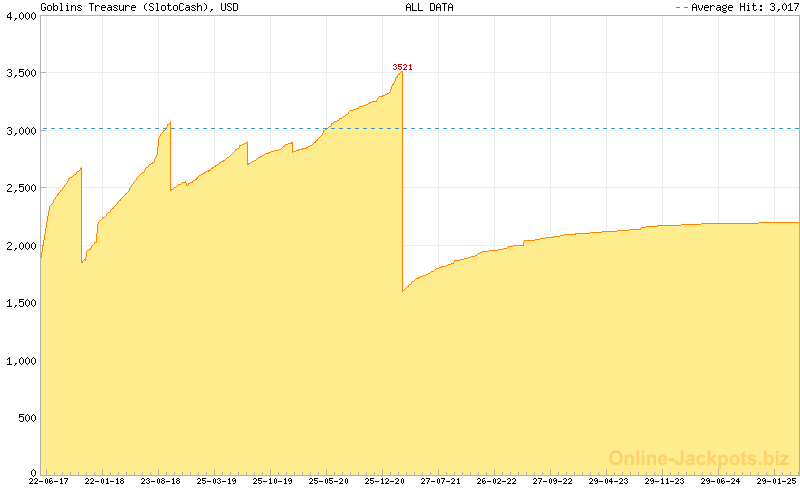This screenshot has width=800, height=490.
Task: Click the 25-12-20 date label
Action: [385, 481]
